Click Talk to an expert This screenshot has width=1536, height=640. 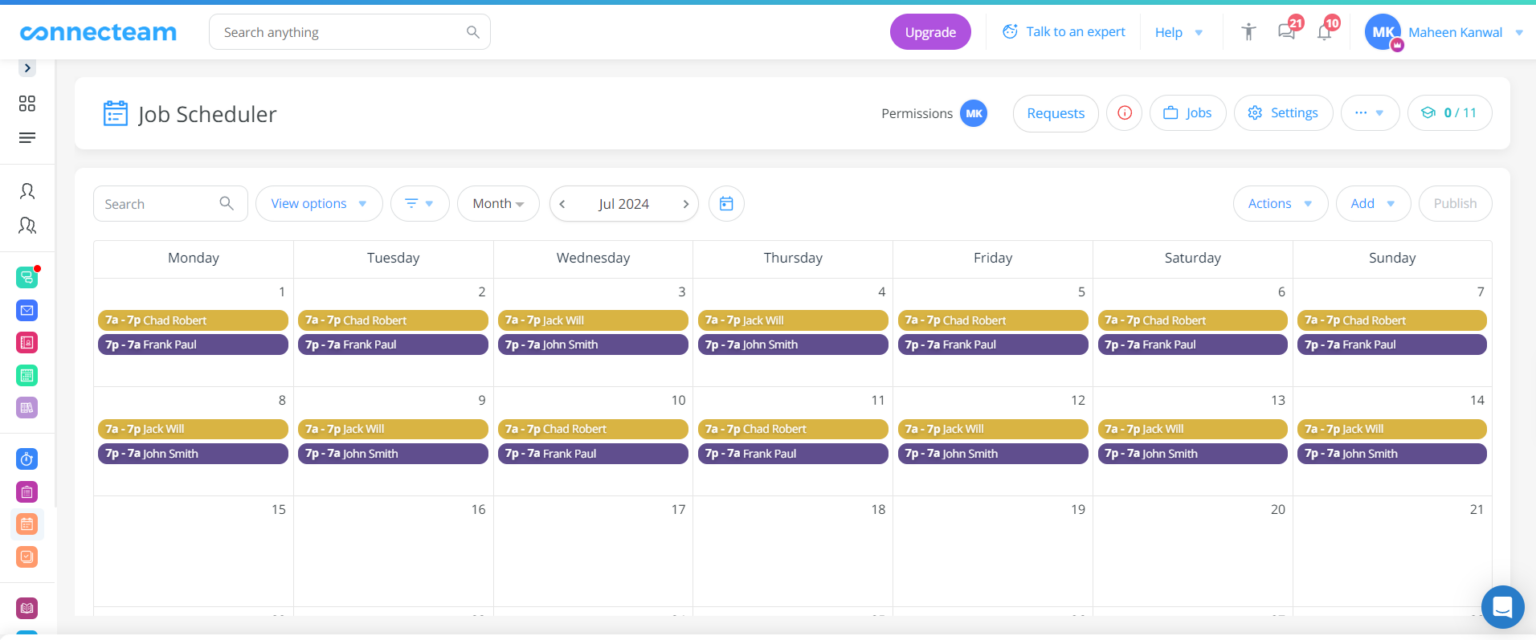coord(1074,31)
